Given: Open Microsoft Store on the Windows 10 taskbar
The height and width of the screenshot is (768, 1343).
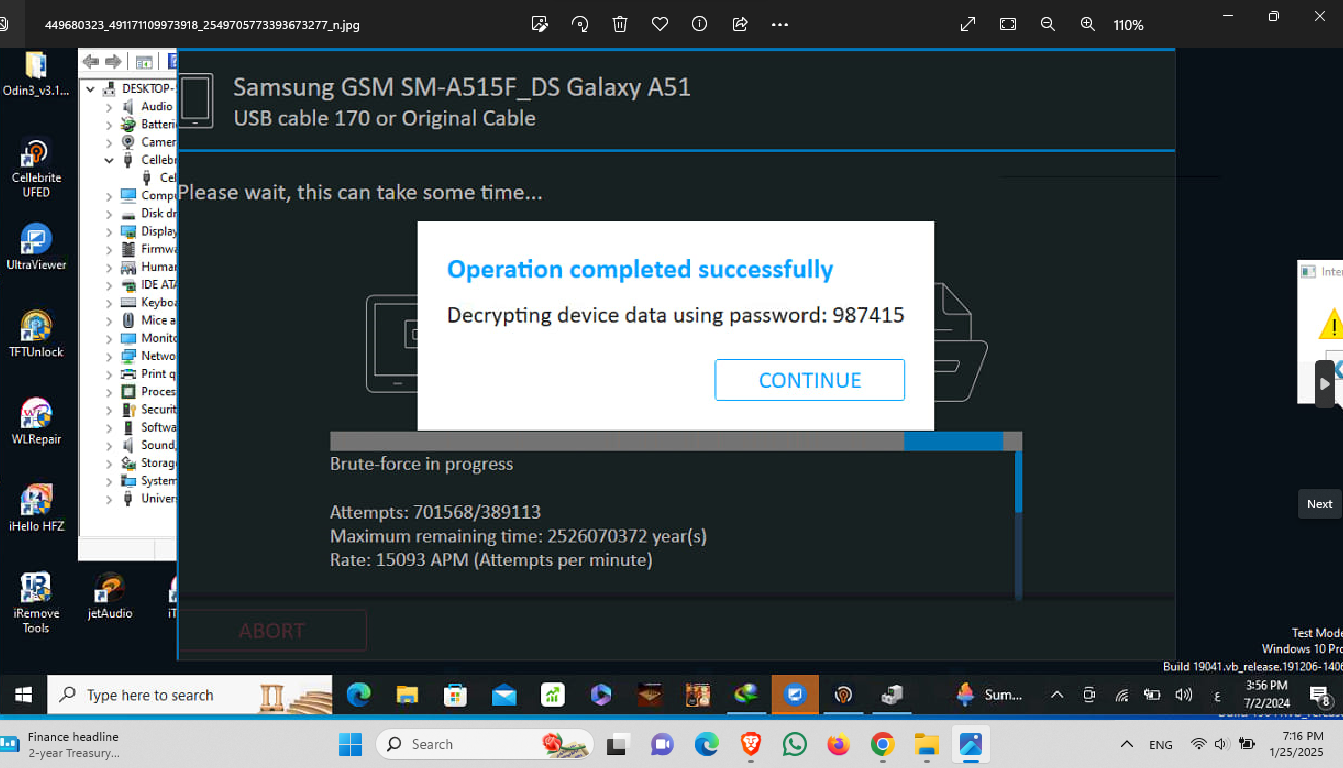Looking at the screenshot, I should coord(455,694).
